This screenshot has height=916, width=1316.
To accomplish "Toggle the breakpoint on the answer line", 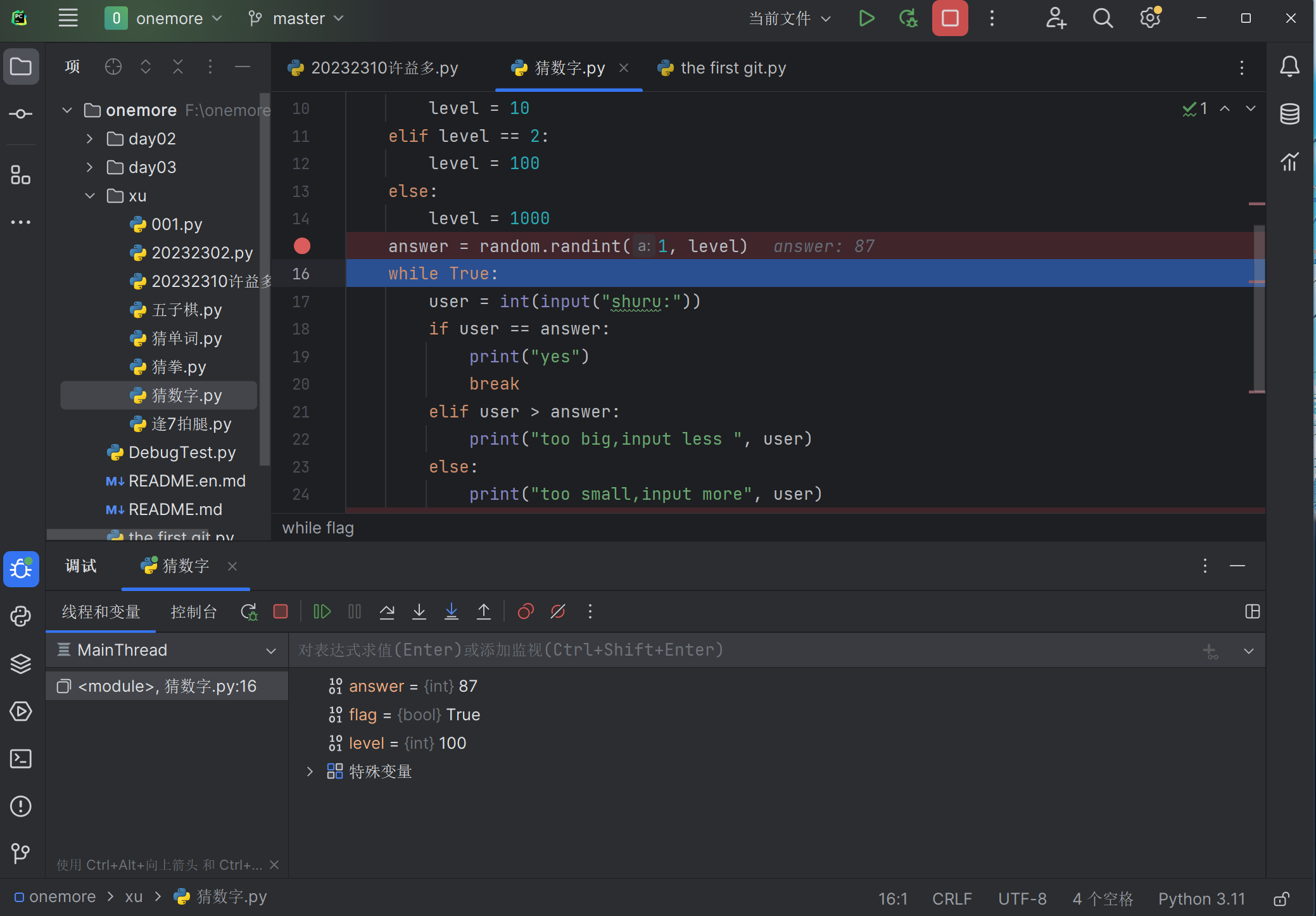I will coord(302,246).
